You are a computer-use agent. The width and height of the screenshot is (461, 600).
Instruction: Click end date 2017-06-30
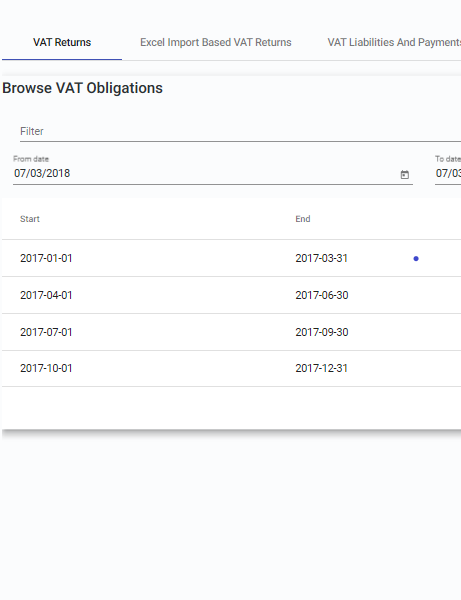pos(322,295)
